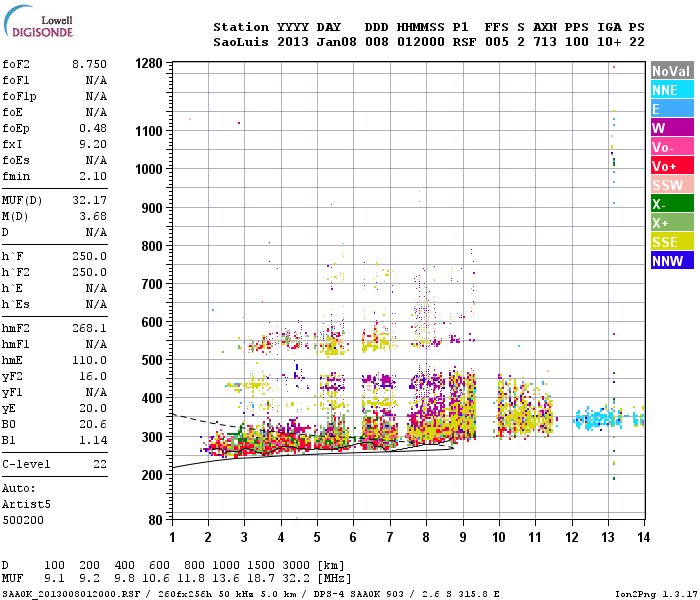The image size is (700, 600).
Task: Click the C-level value 22
Action: tap(100, 465)
